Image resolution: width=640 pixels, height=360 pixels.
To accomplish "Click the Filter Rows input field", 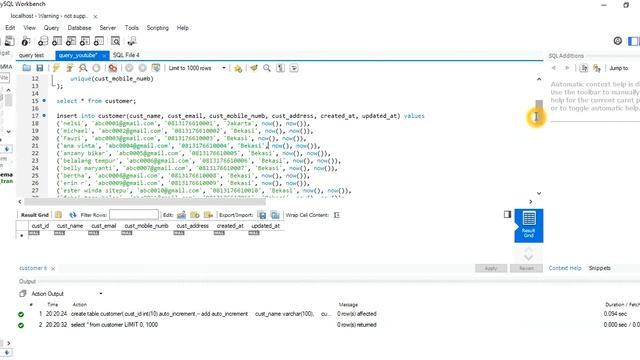I will (x=133, y=215).
